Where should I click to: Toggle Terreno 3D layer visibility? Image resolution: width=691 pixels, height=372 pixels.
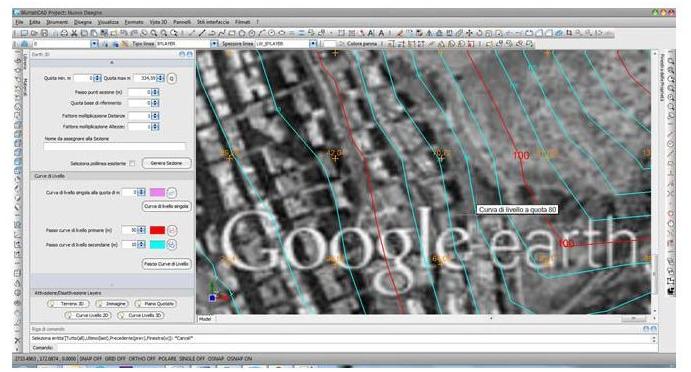click(x=68, y=304)
